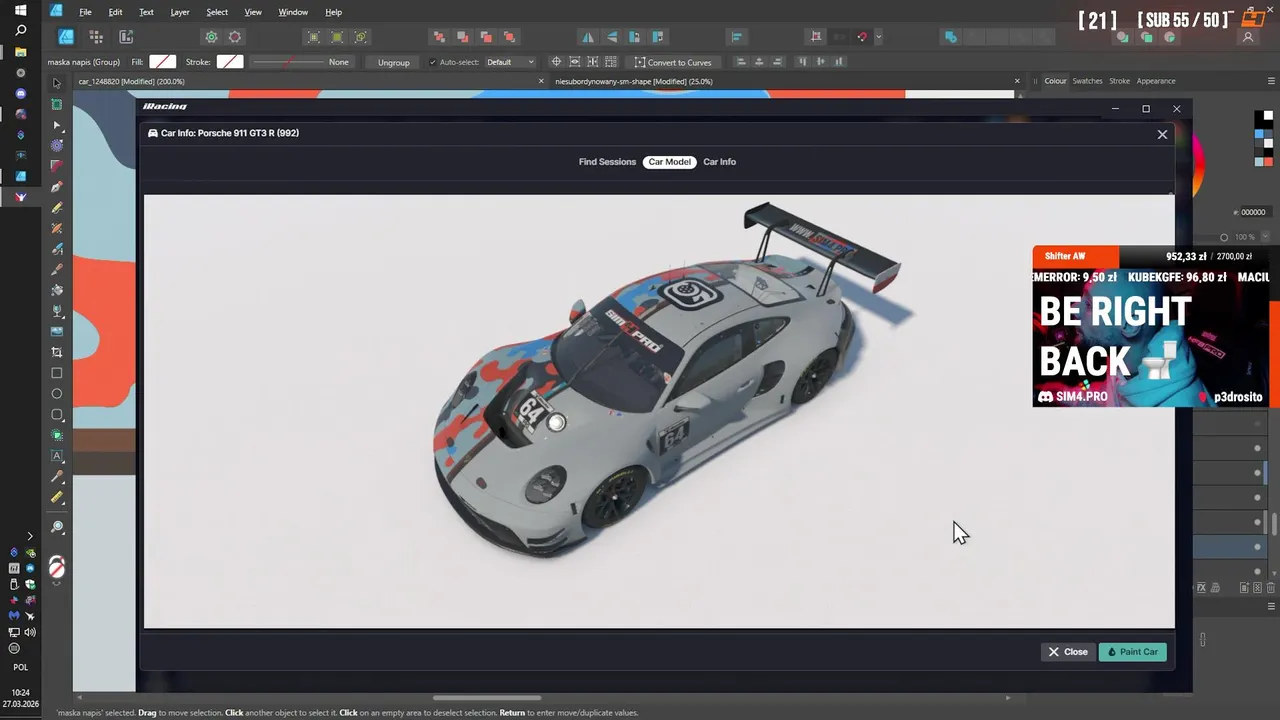Toggle the snapping magnet
Screen dimensions: 1280x720
(x=862, y=37)
